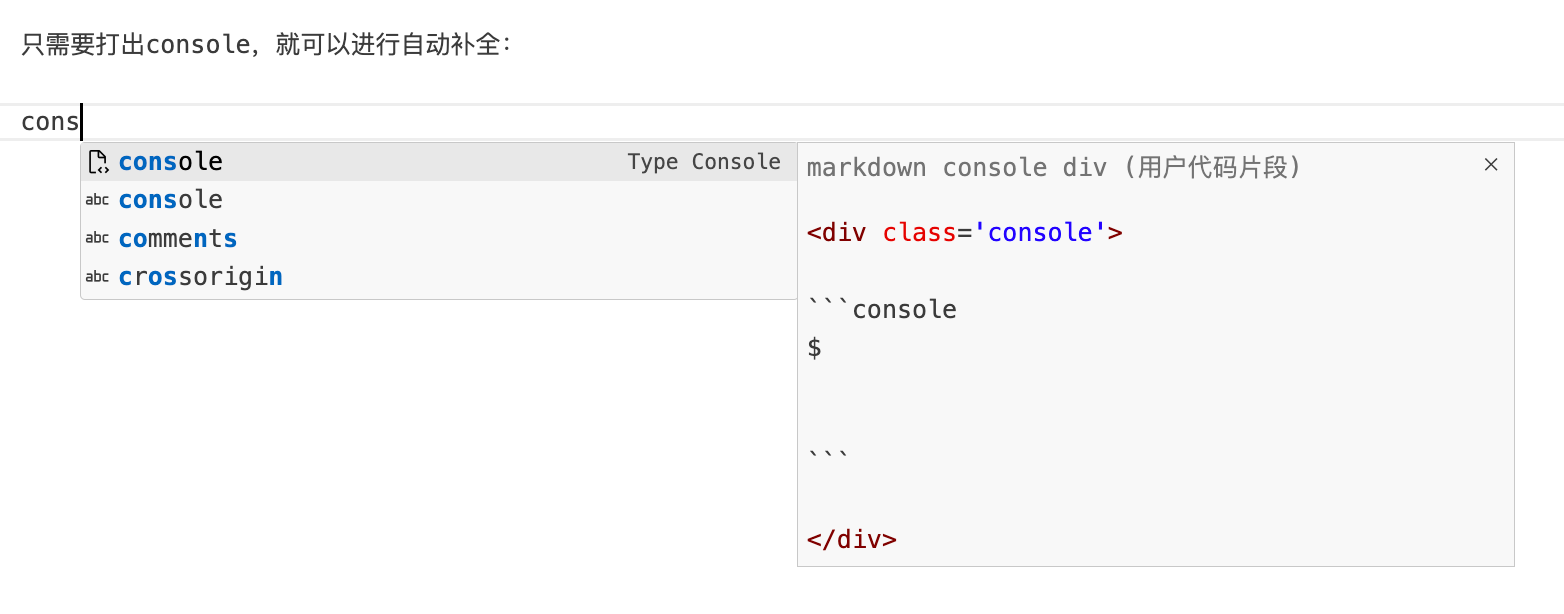Select the crossorigin autocomplete suggestion
Image resolution: width=1564 pixels, height=614 pixels.
(200, 277)
